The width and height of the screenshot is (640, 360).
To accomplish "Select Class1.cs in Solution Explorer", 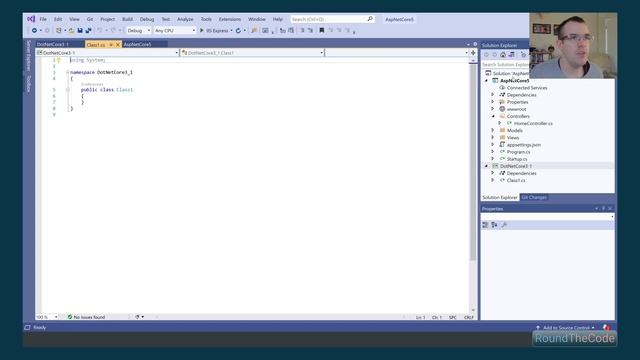I will [516, 180].
